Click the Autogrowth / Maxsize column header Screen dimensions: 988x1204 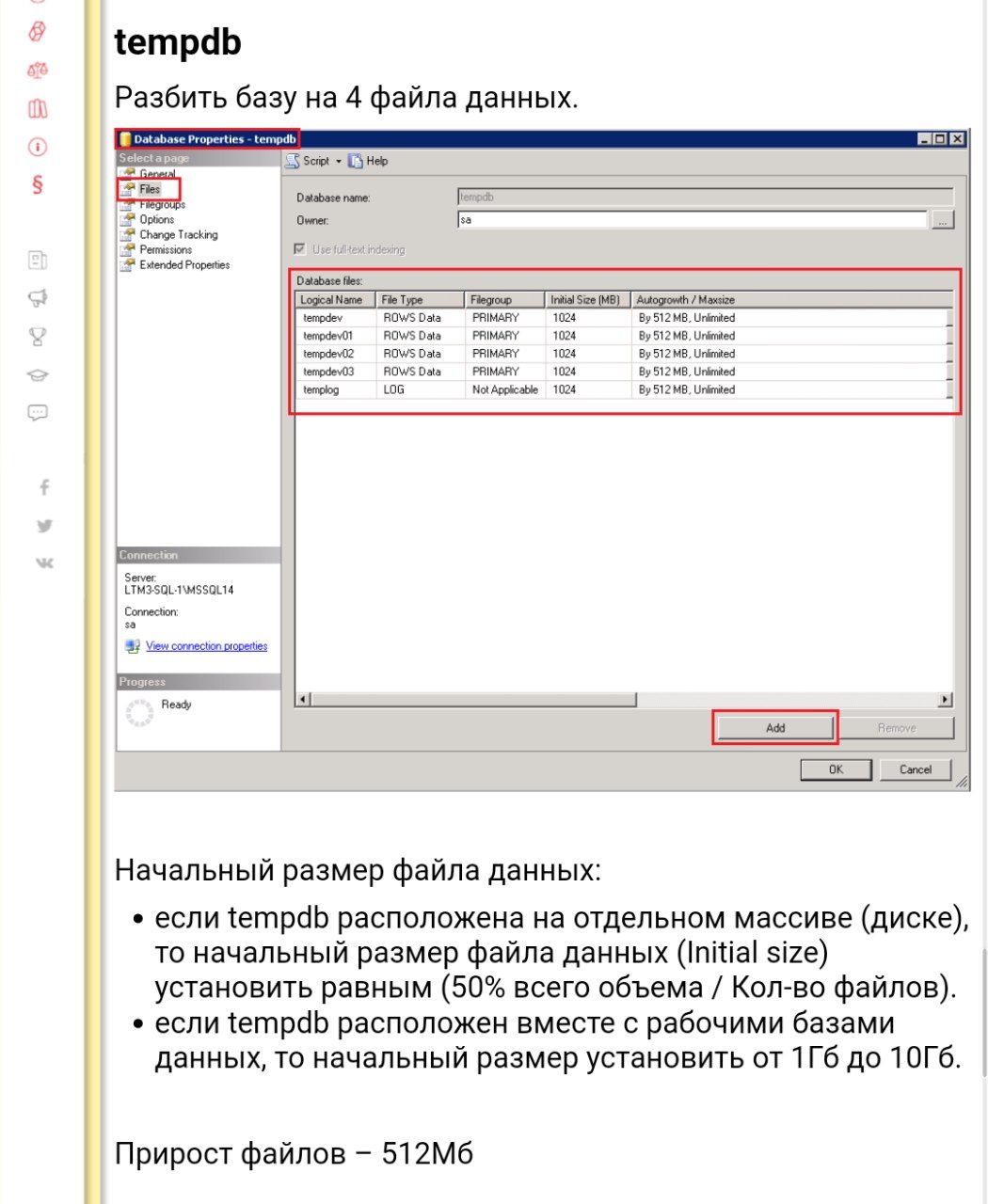(791, 300)
